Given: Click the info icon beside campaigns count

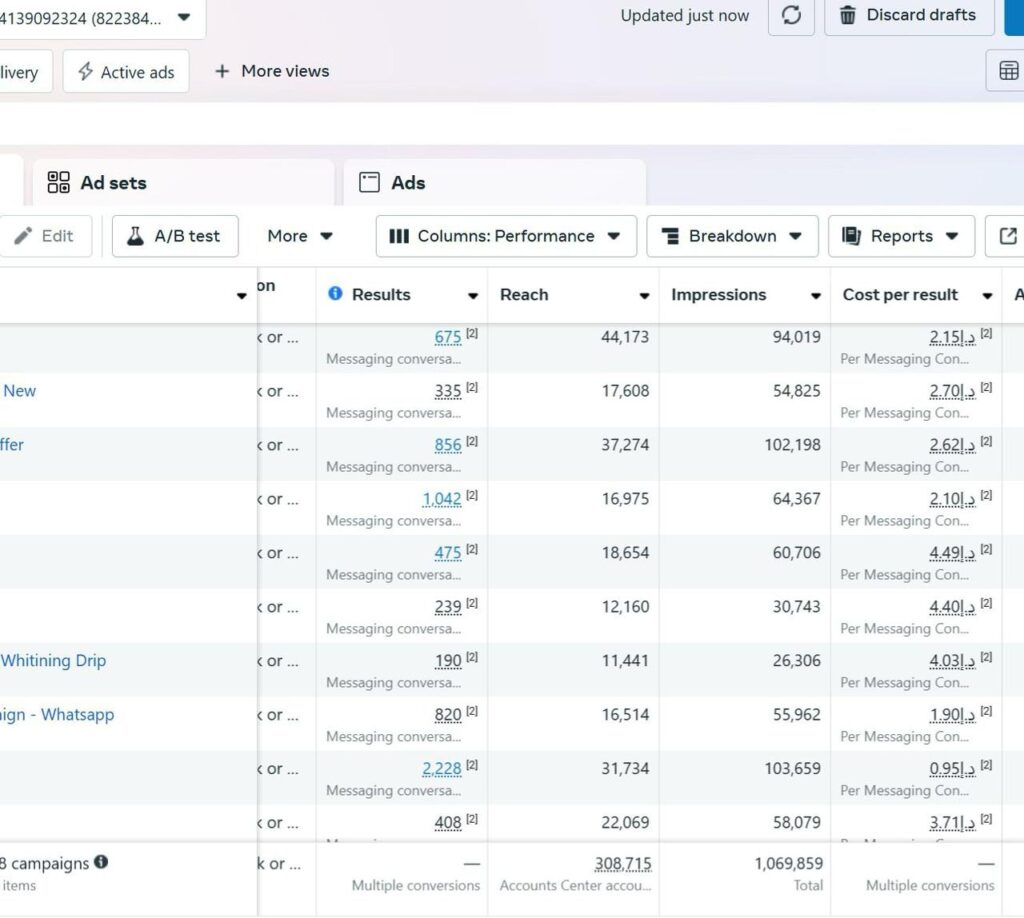Looking at the screenshot, I should pos(101,862).
